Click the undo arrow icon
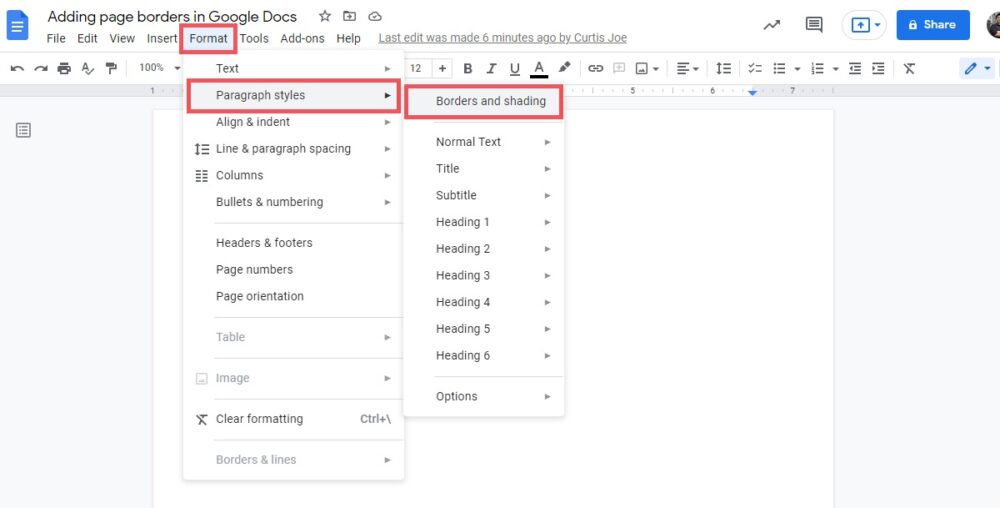Viewport: 1000px width, 508px height. click(x=17, y=68)
